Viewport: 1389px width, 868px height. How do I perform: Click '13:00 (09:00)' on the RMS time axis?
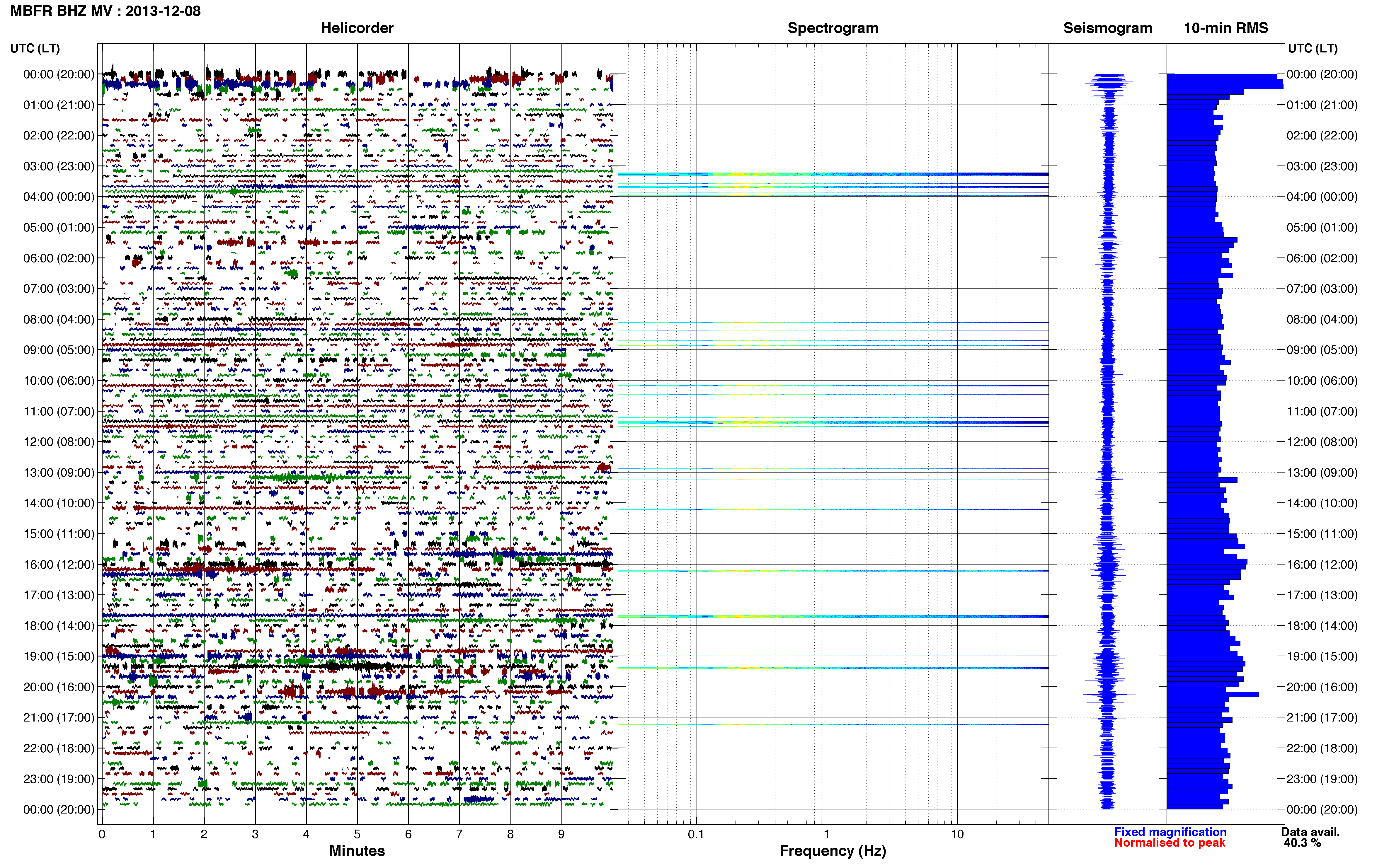(1322, 473)
